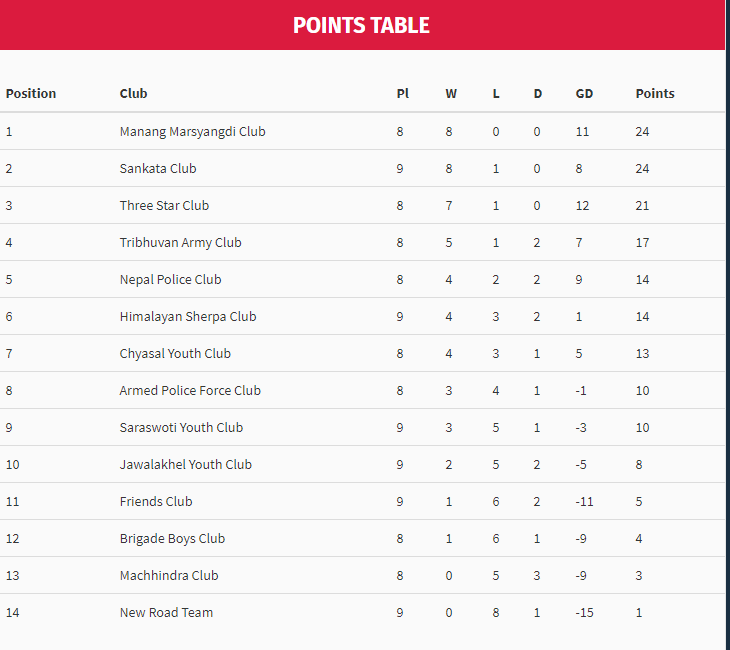
Task: Open the Three Star Club entry
Action: coord(164,205)
